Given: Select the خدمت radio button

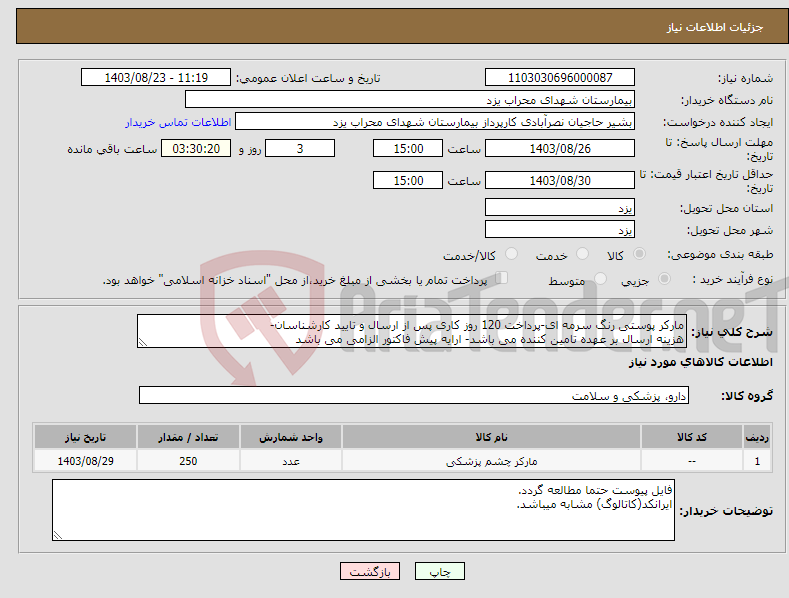Looking at the screenshot, I should [582, 254].
